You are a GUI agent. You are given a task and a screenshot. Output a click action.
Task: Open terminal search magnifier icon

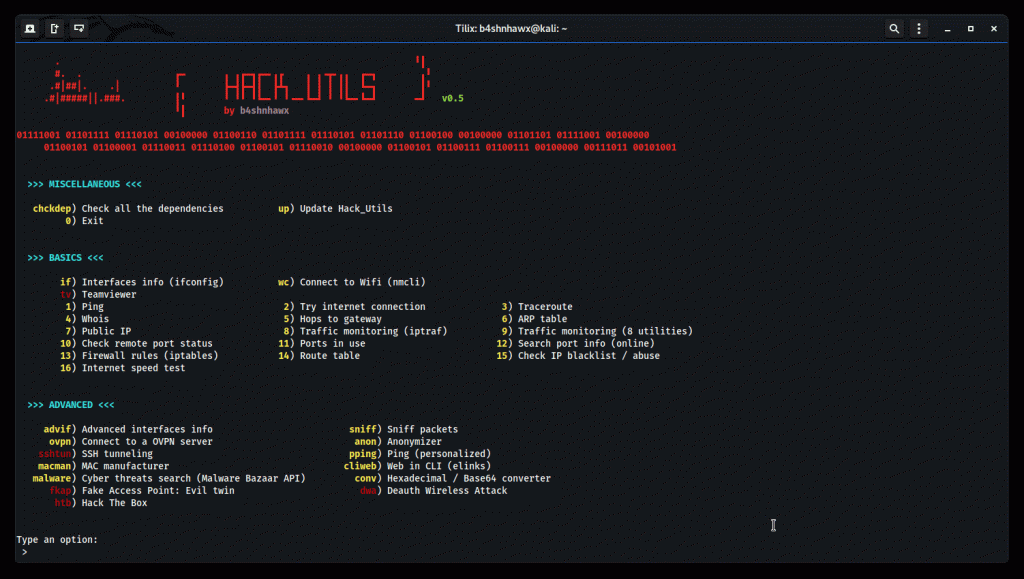tap(894, 29)
